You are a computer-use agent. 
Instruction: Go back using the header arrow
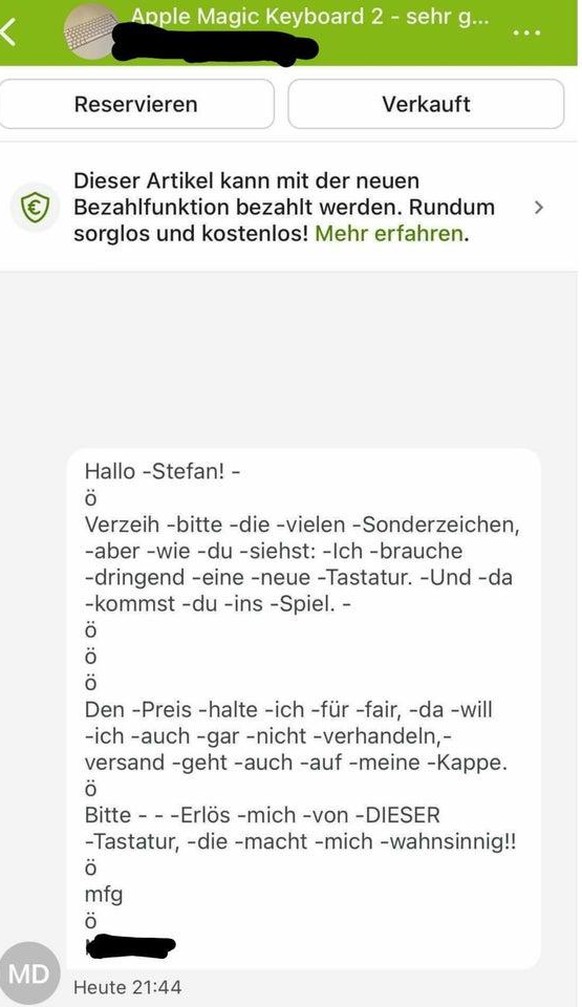point(8,32)
